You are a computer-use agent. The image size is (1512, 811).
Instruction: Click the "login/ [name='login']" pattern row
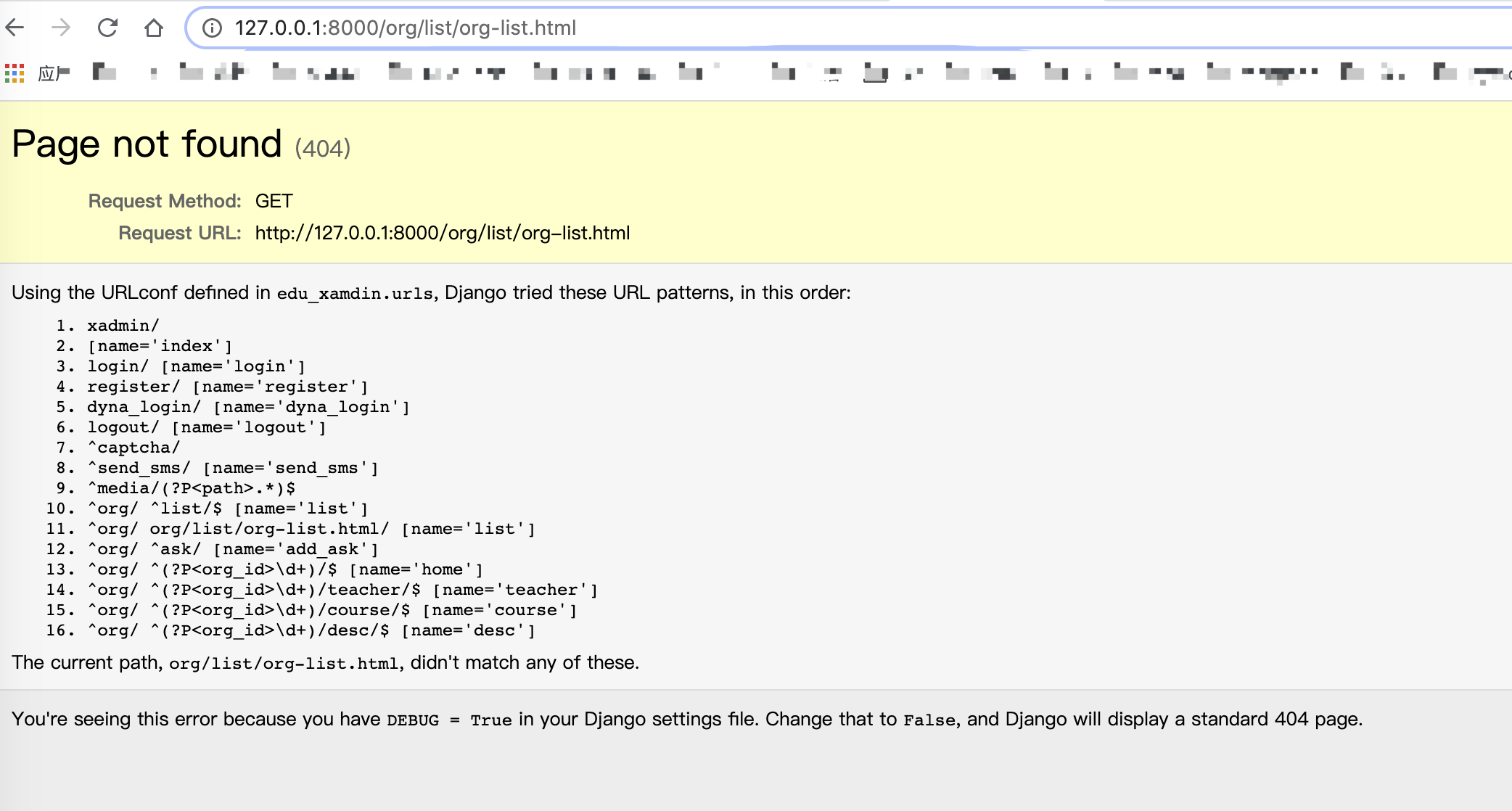click(x=196, y=366)
